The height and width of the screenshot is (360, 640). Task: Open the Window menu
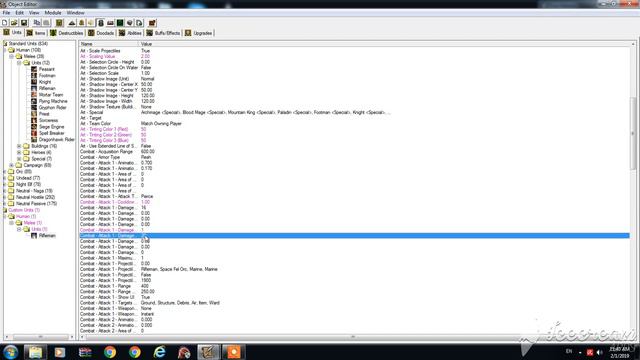[75, 13]
